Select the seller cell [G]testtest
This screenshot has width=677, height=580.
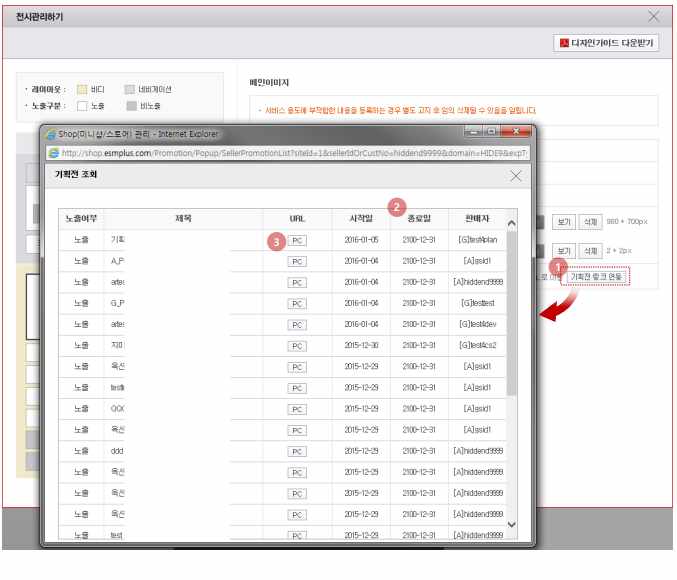point(478,303)
